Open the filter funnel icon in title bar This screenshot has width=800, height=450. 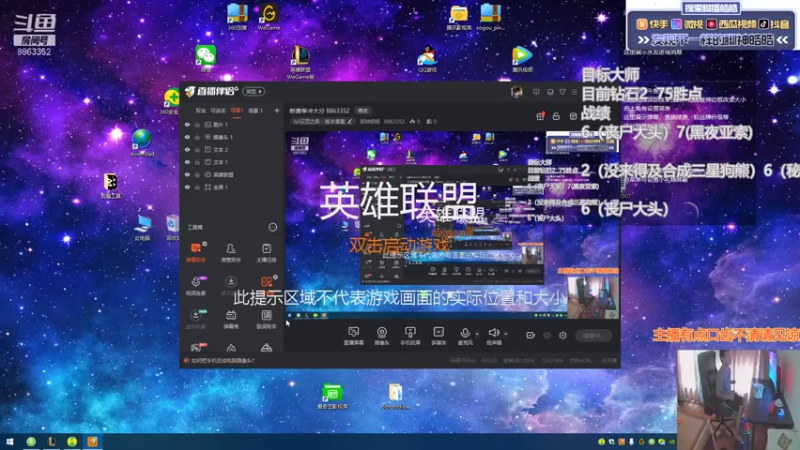(x=562, y=92)
